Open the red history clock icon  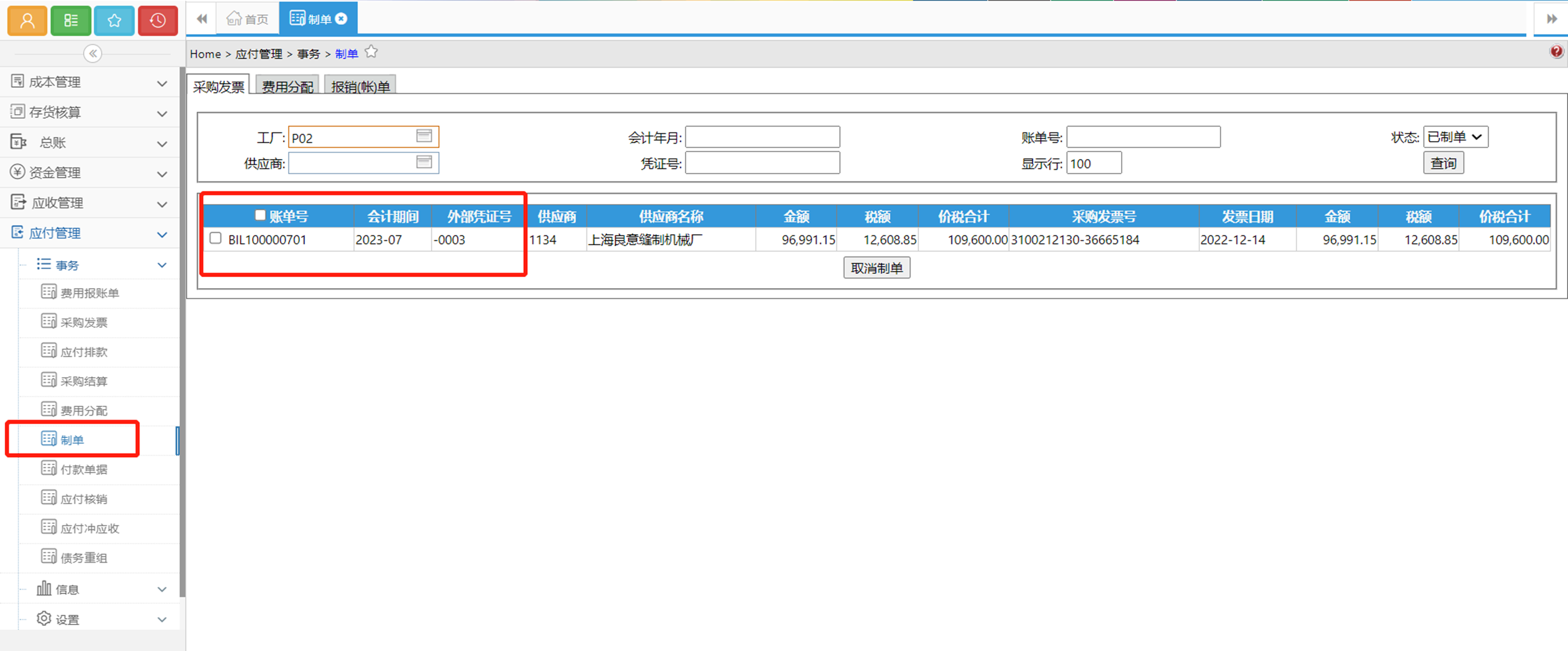pos(158,21)
